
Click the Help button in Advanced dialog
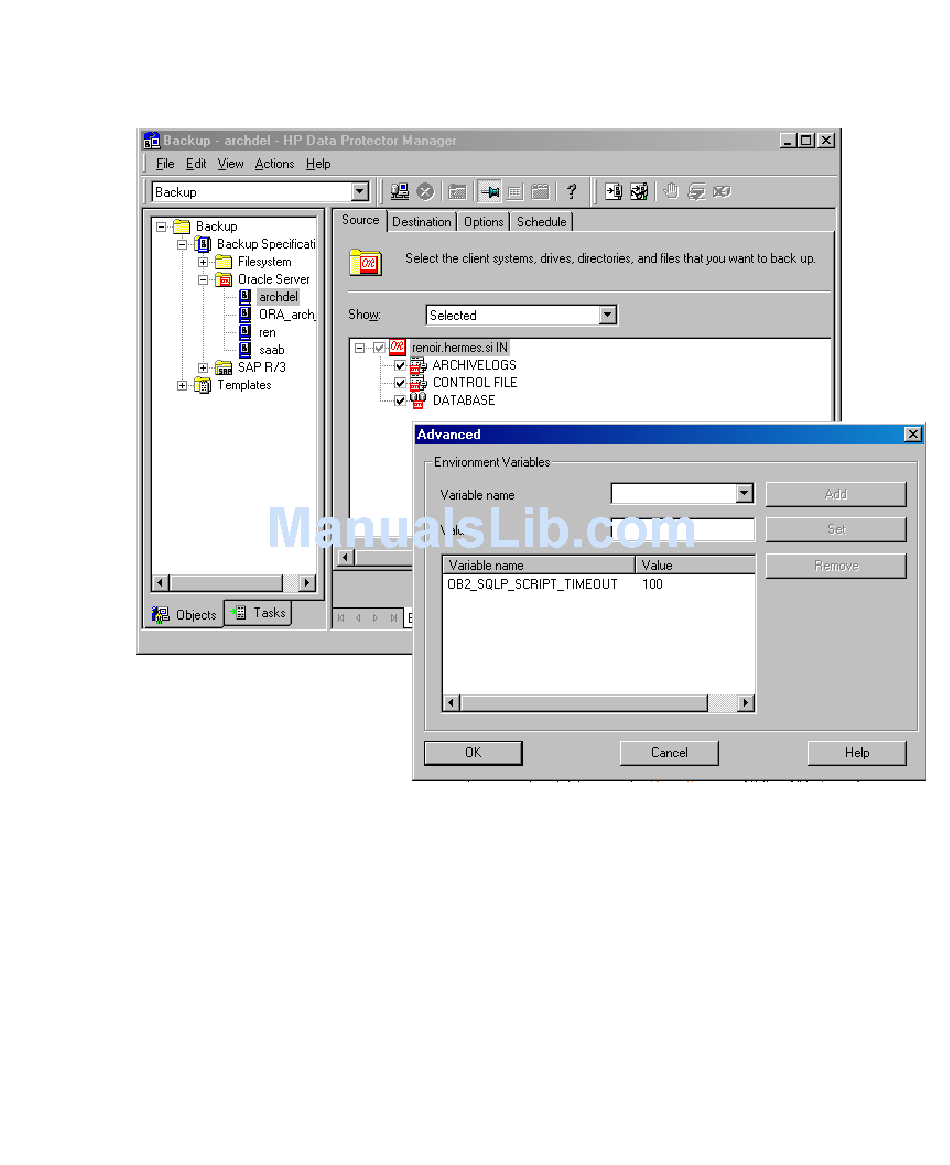(x=857, y=753)
